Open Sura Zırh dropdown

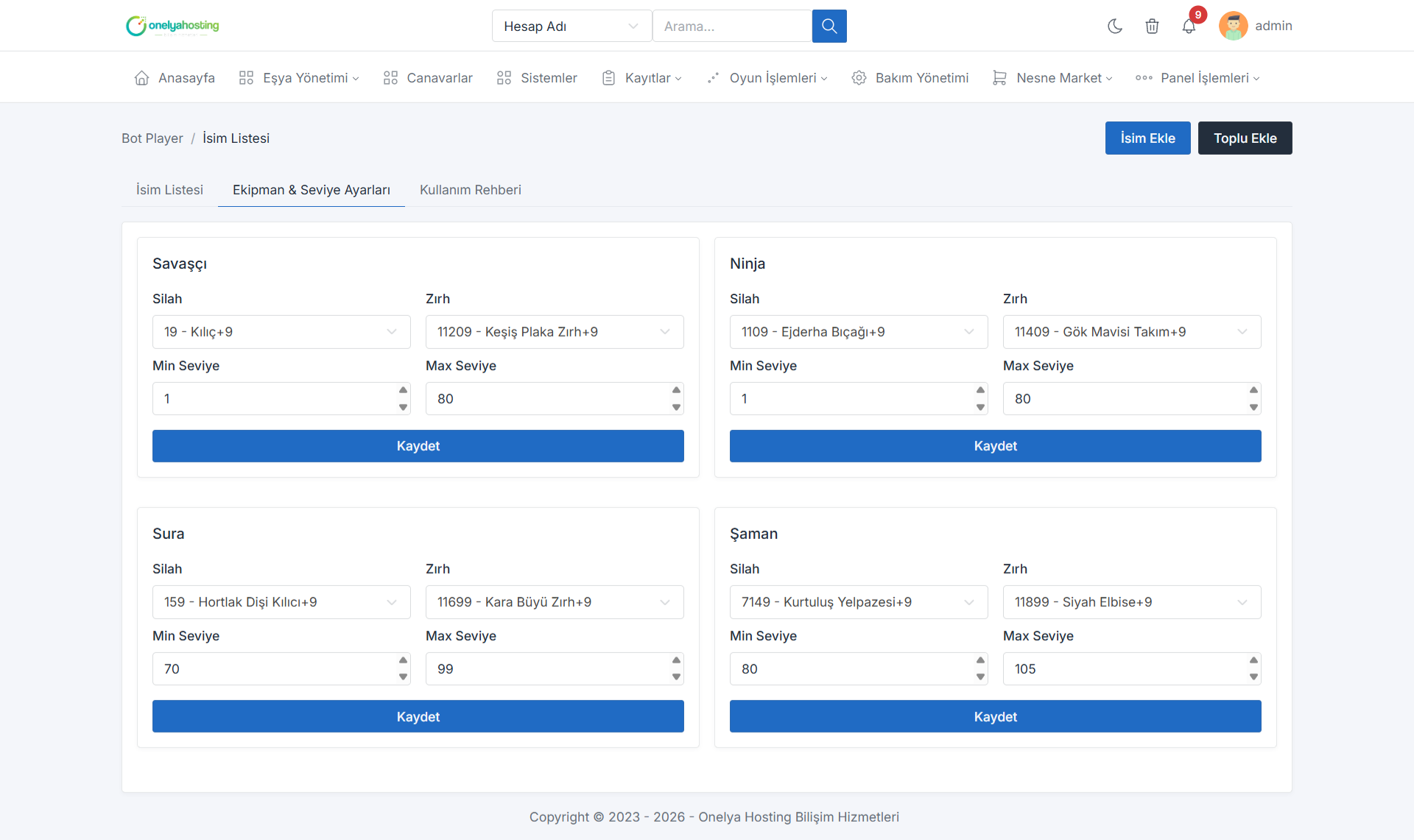(555, 602)
